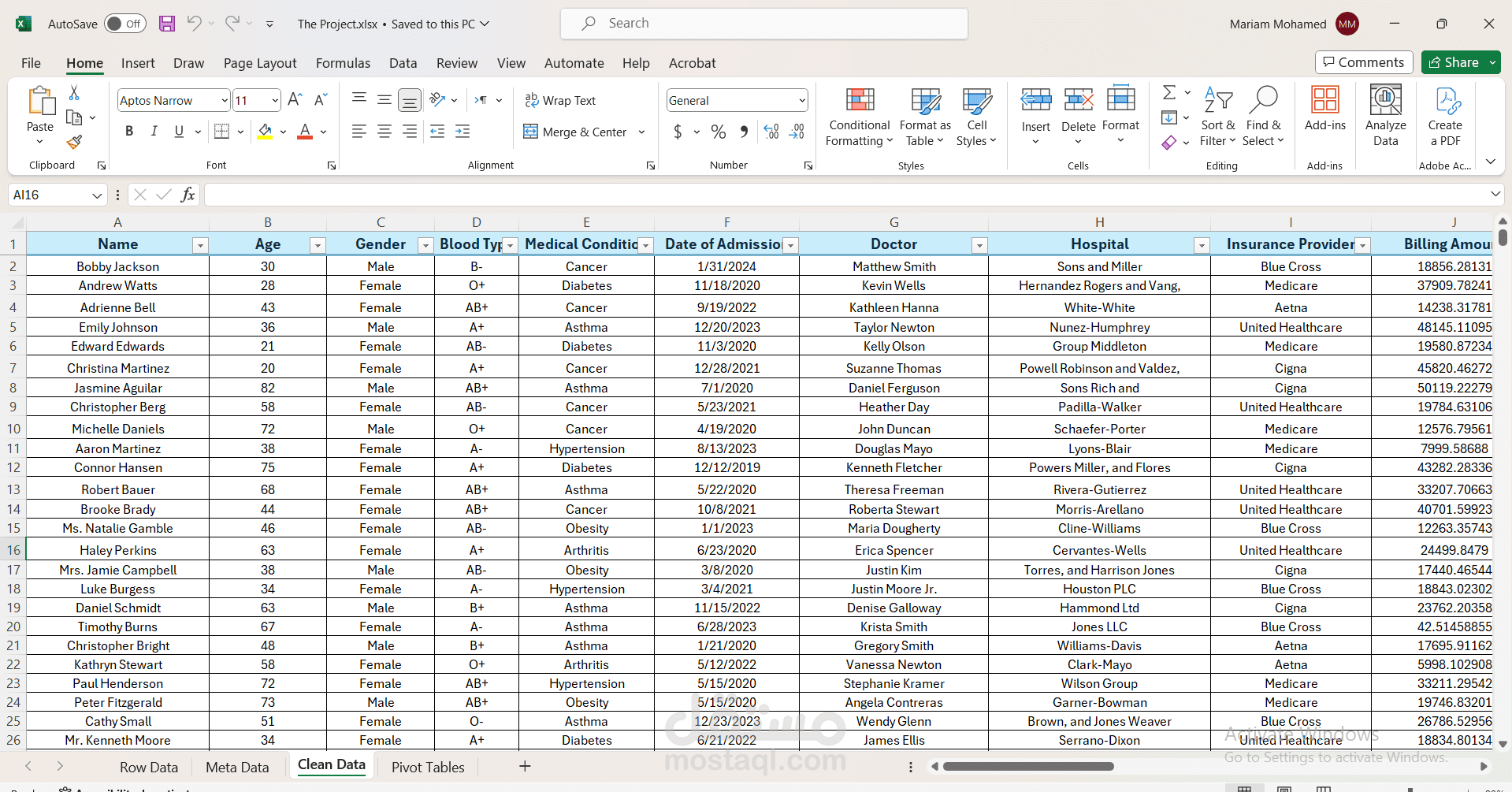Click the Paste clipboard icon

pyautogui.click(x=40, y=102)
